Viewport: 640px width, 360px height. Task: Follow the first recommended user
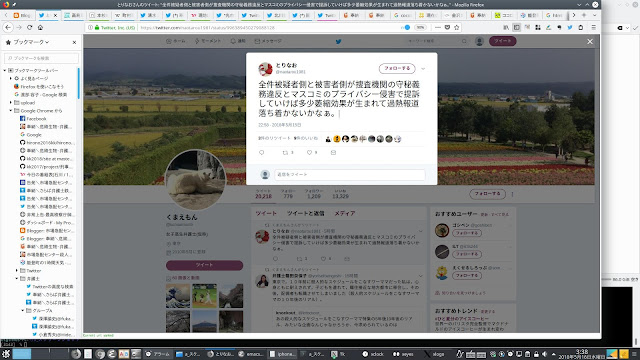[467, 233]
